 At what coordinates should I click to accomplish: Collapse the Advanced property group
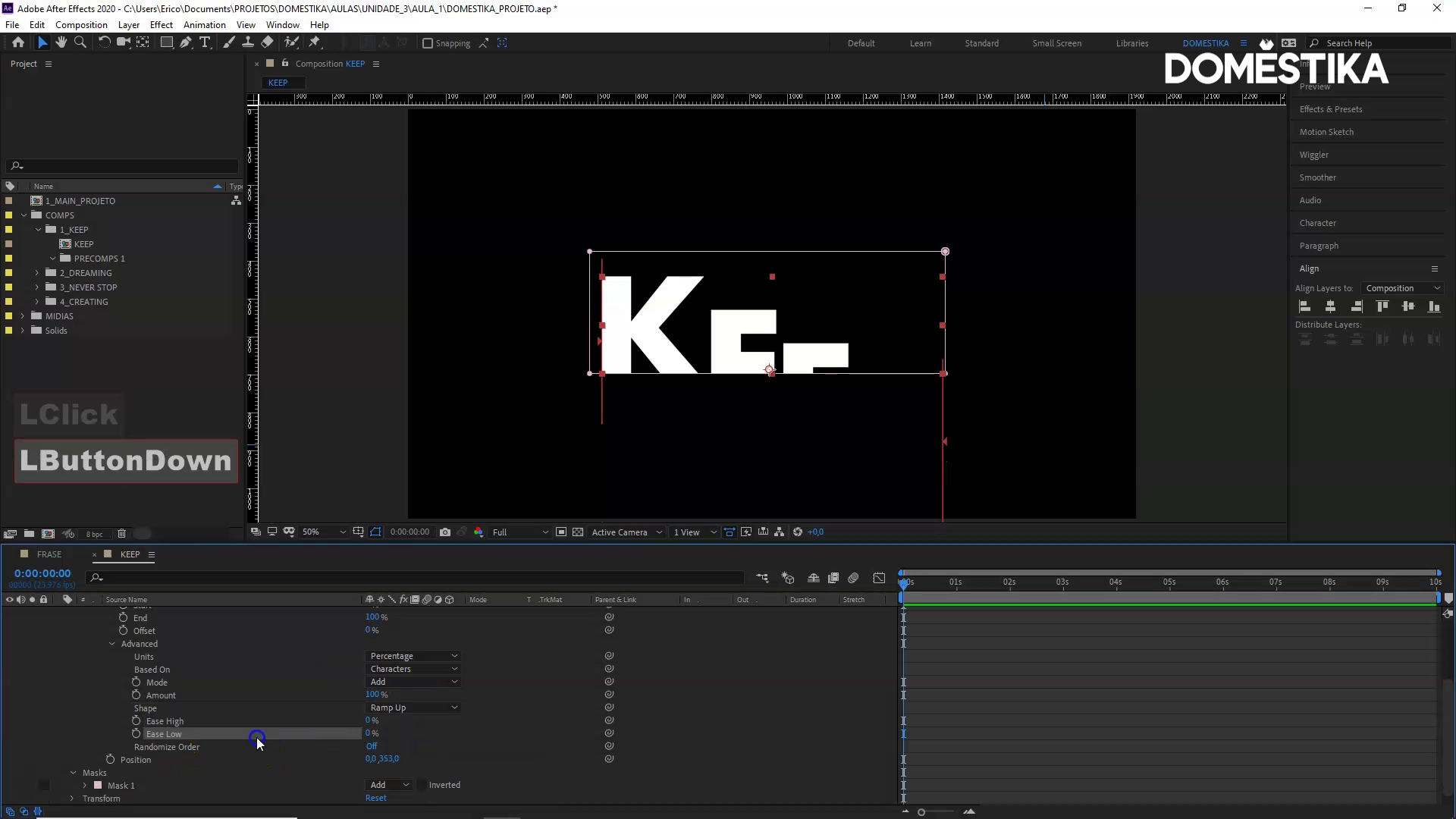pyautogui.click(x=112, y=645)
